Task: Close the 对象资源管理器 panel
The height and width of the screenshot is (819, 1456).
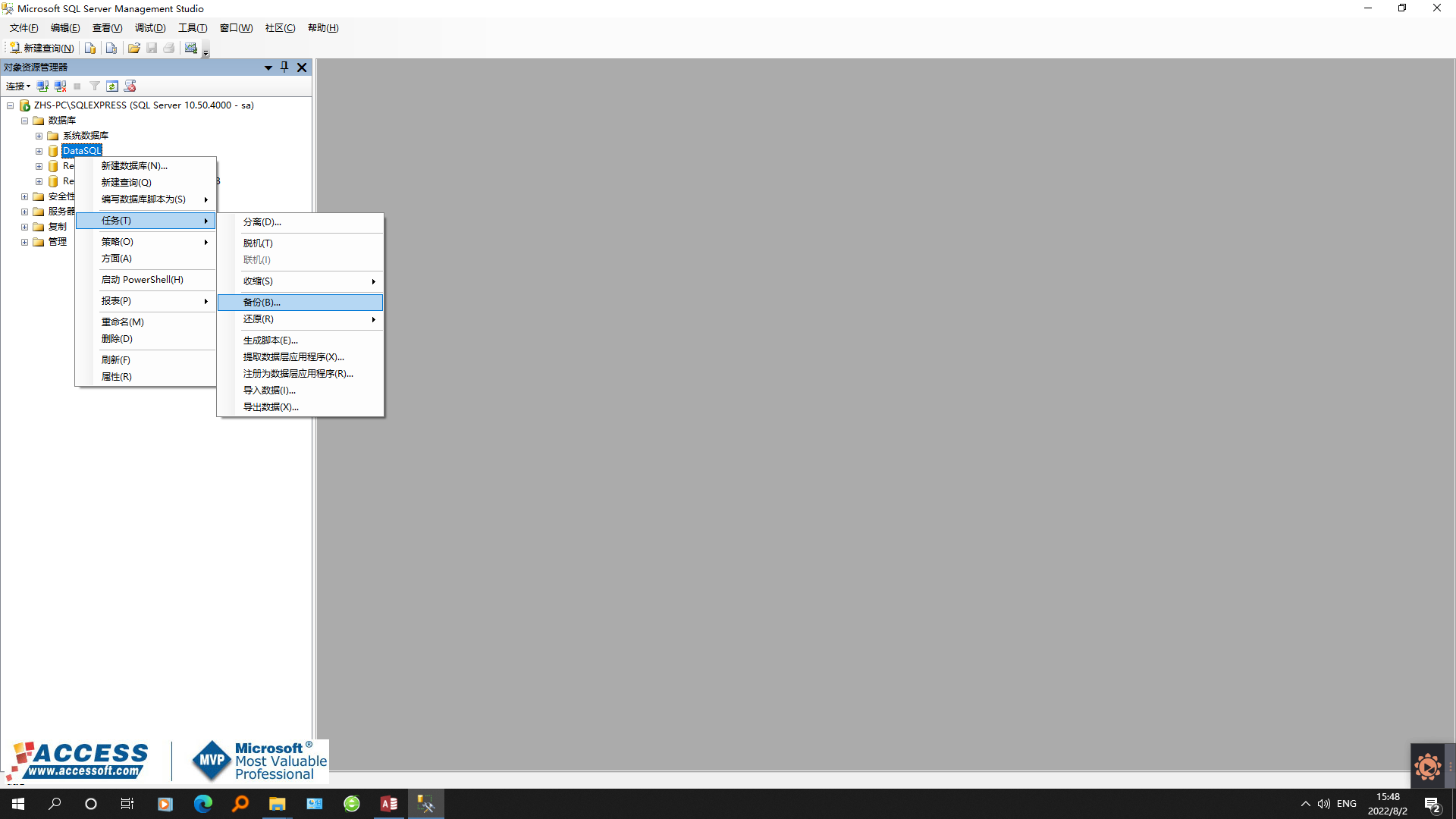Action: 302,67
